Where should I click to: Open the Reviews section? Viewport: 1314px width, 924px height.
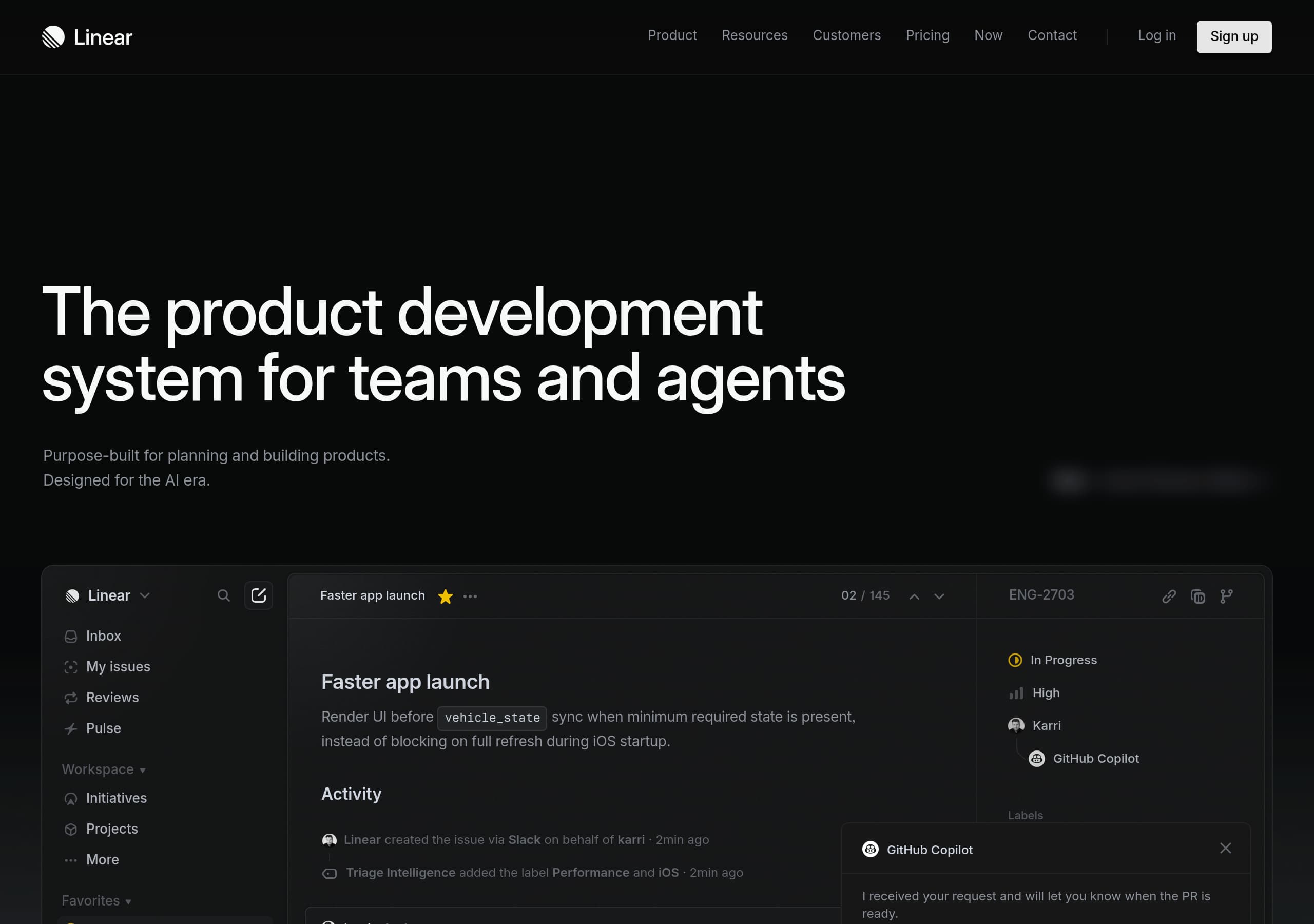click(112, 697)
